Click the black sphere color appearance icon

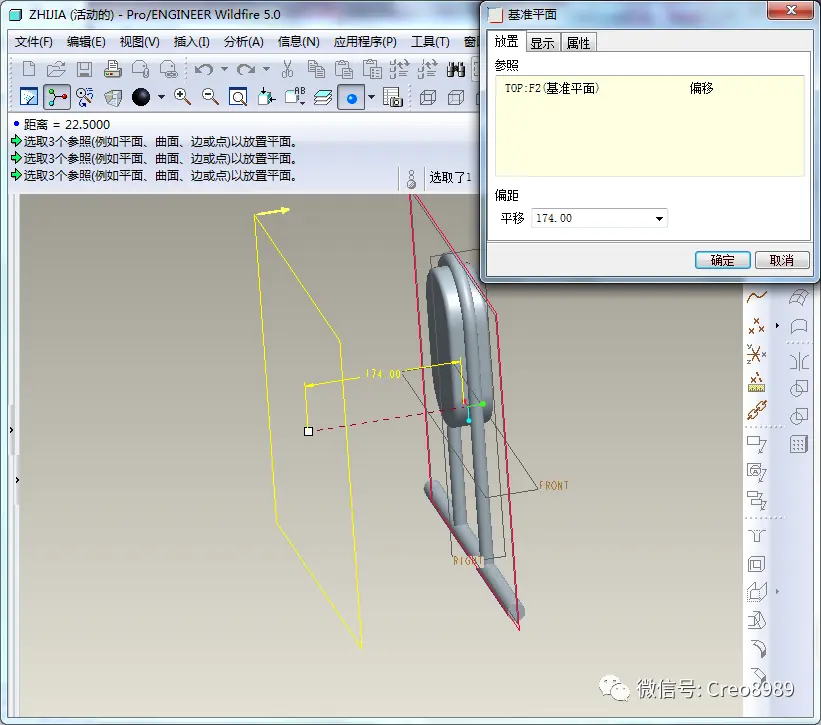pyautogui.click(x=141, y=97)
